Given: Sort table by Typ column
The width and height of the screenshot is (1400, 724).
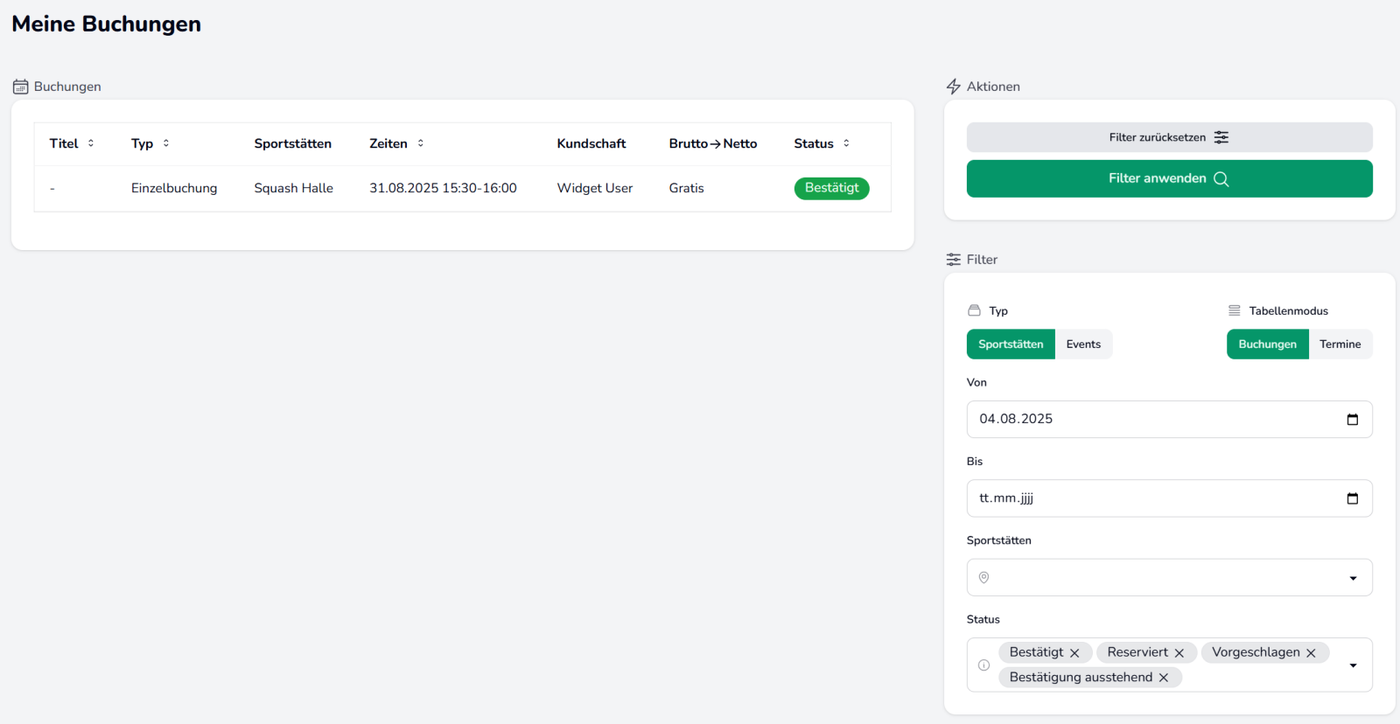Looking at the screenshot, I should point(166,144).
